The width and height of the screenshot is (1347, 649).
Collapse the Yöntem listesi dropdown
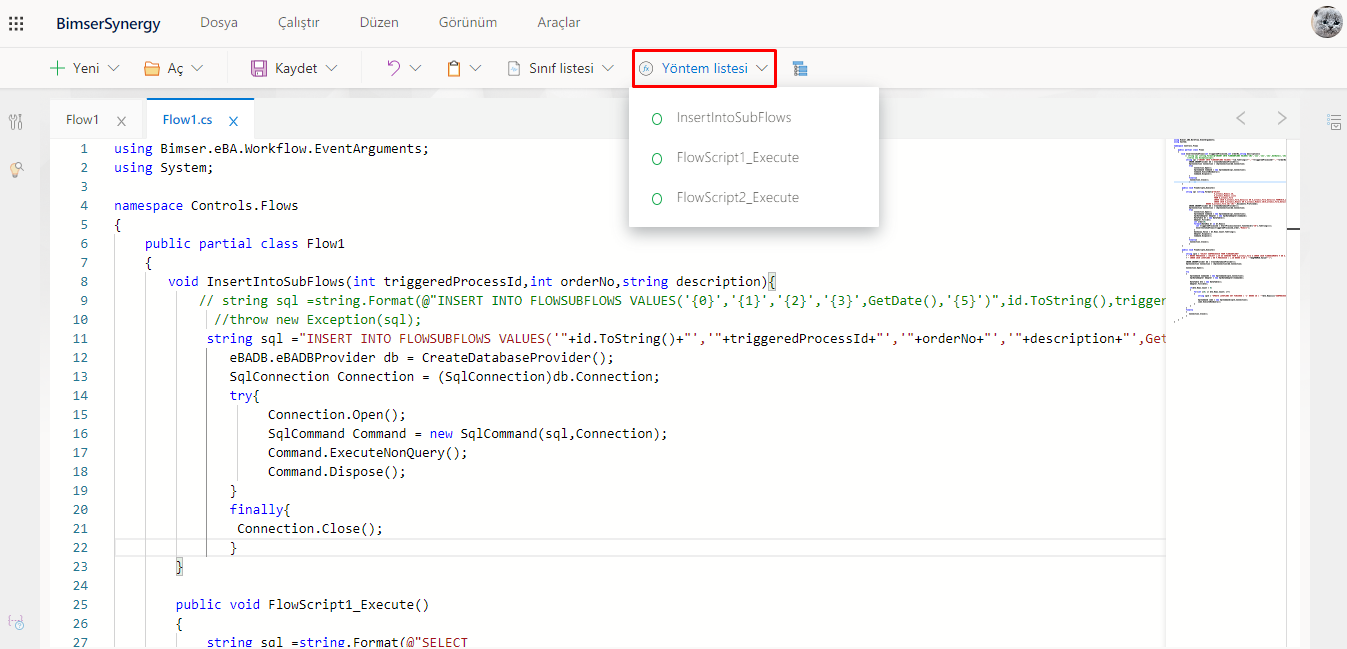point(704,68)
